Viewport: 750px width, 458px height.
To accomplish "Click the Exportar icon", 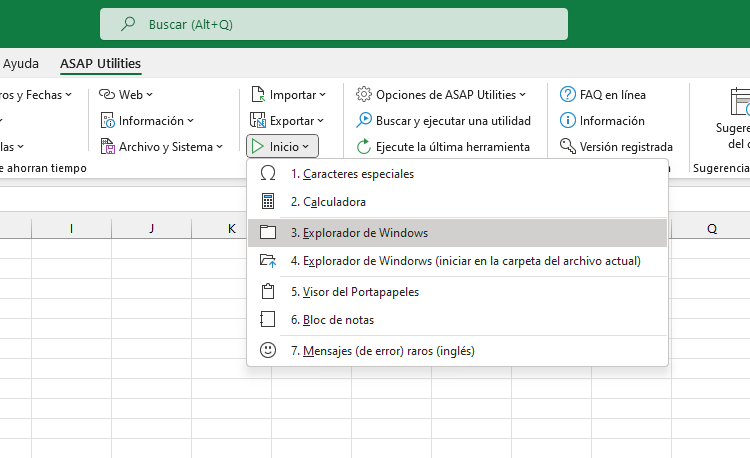I will click(x=258, y=120).
